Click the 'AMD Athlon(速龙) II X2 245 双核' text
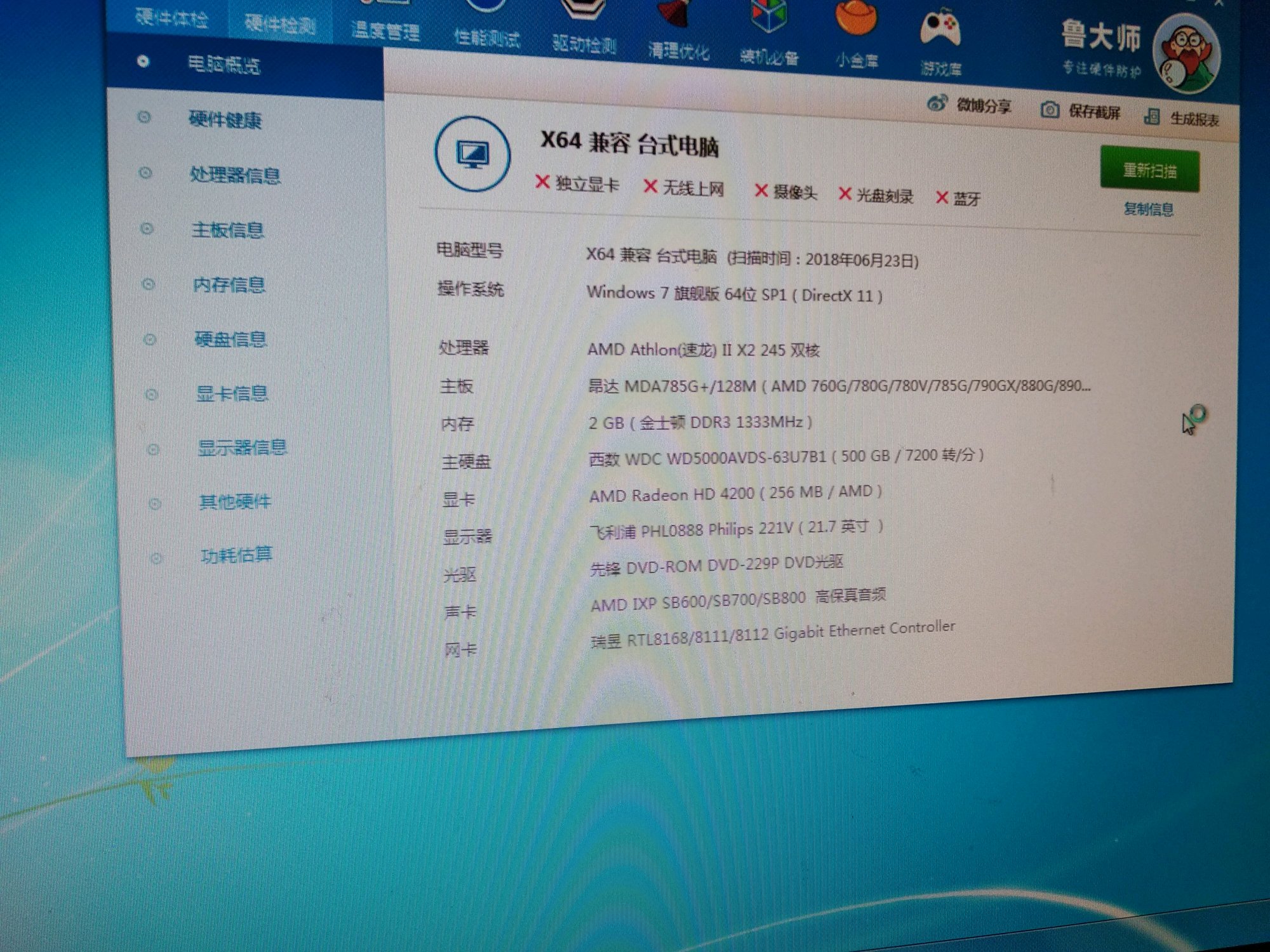The height and width of the screenshot is (952, 1270). pos(704,350)
